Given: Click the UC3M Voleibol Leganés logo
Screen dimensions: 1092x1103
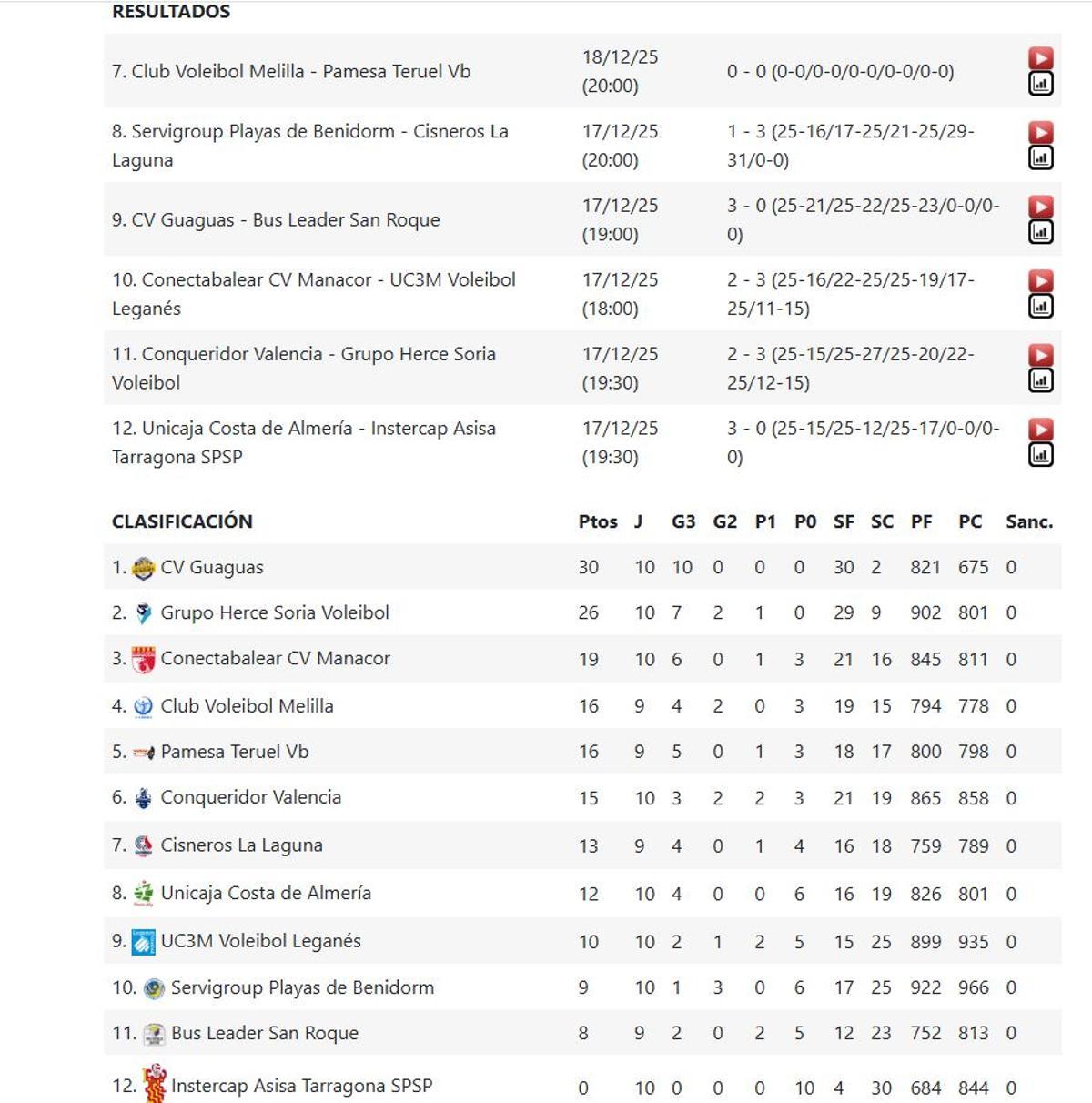Looking at the screenshot, I should point(143,940).
